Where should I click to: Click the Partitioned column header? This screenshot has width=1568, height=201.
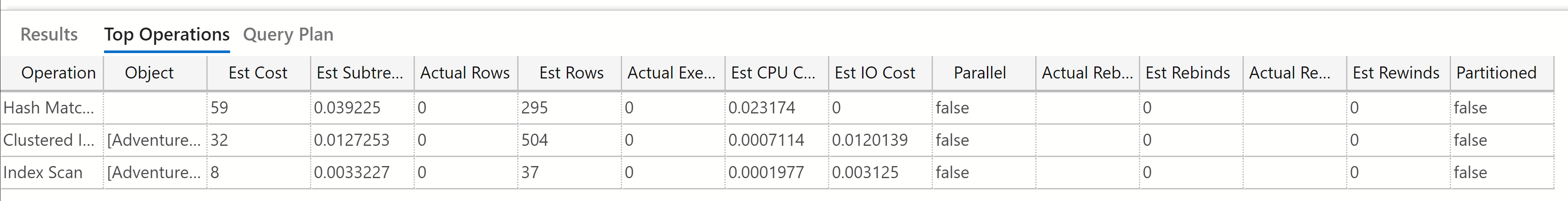click(x=1495, y=73)
